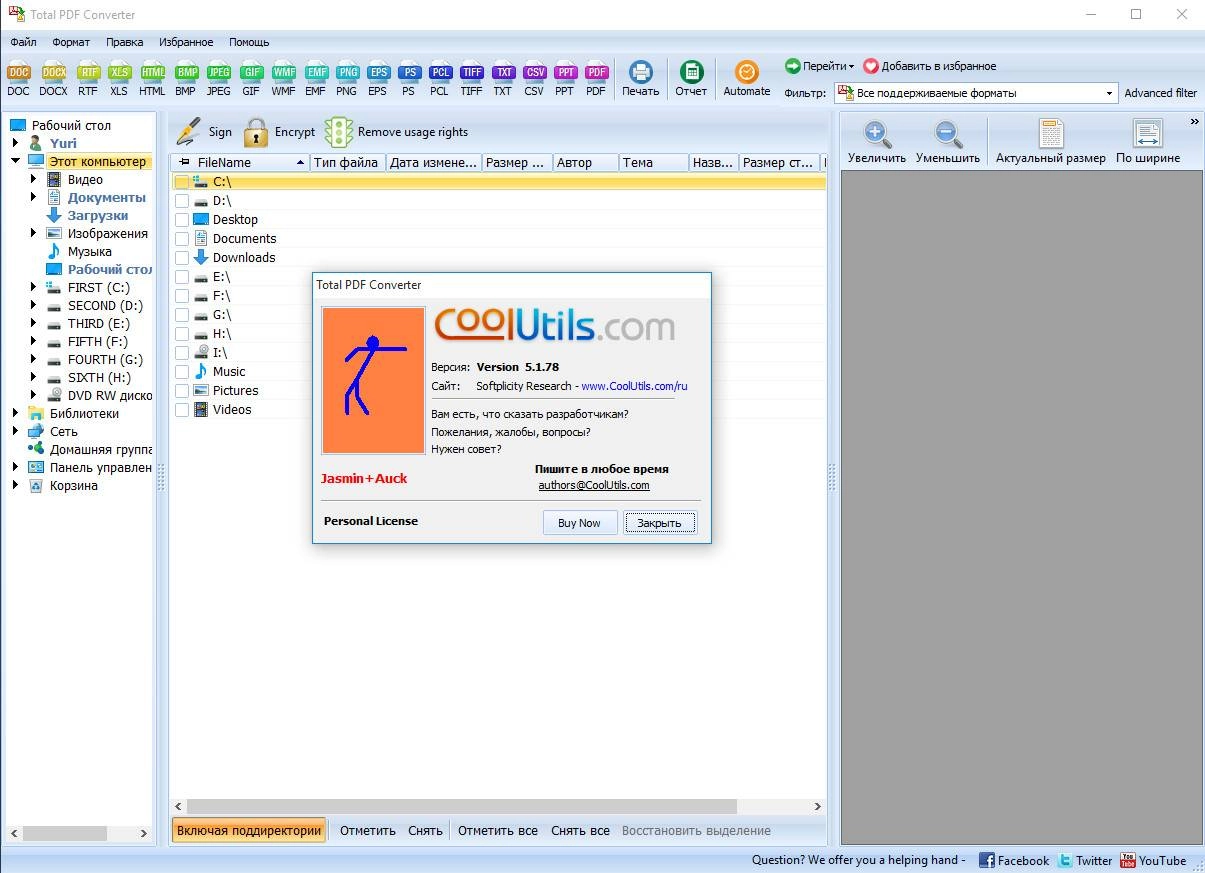Screen dimensions: 1205x873
Task: Click Buy Now in the dialog
Action: coord(579,523)
